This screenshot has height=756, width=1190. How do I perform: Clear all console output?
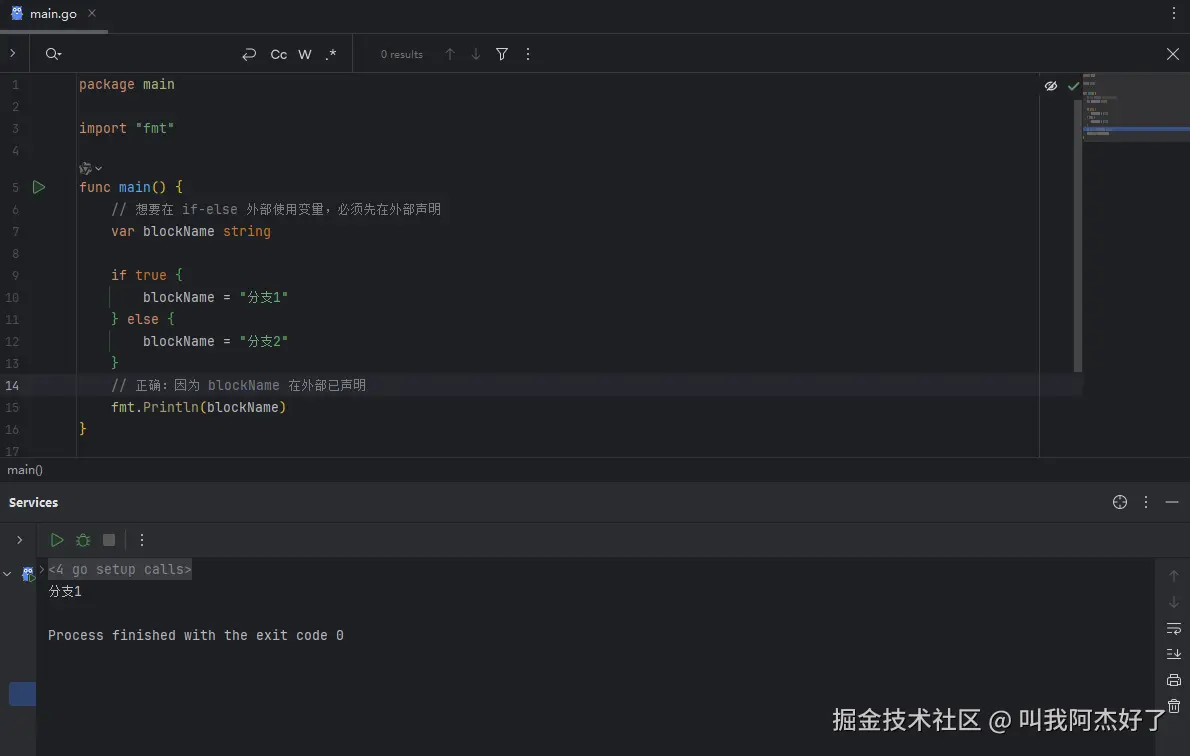pyautogui.click(x=1173, y=706)
